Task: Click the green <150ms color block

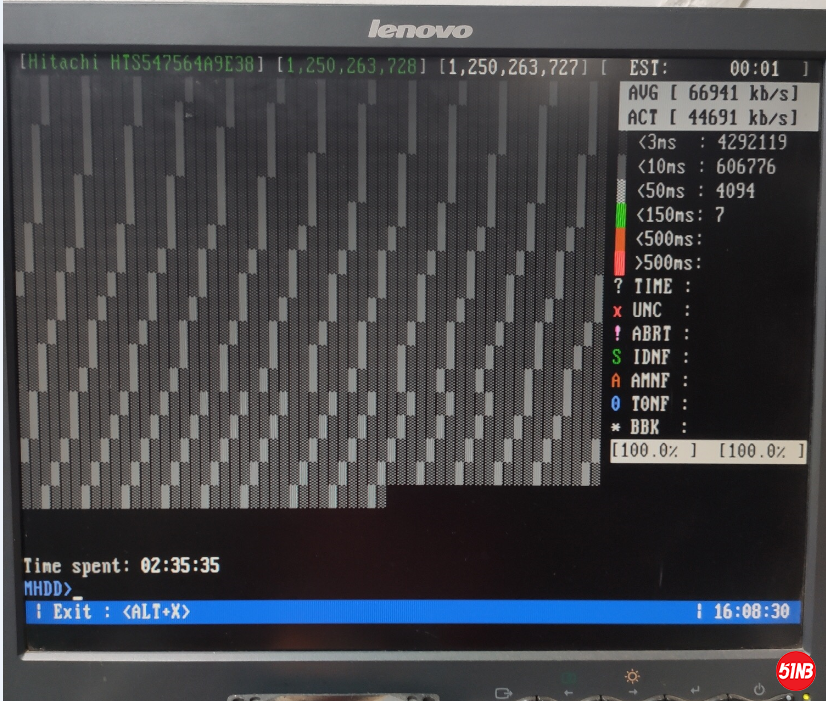Action: click(621, 215)
